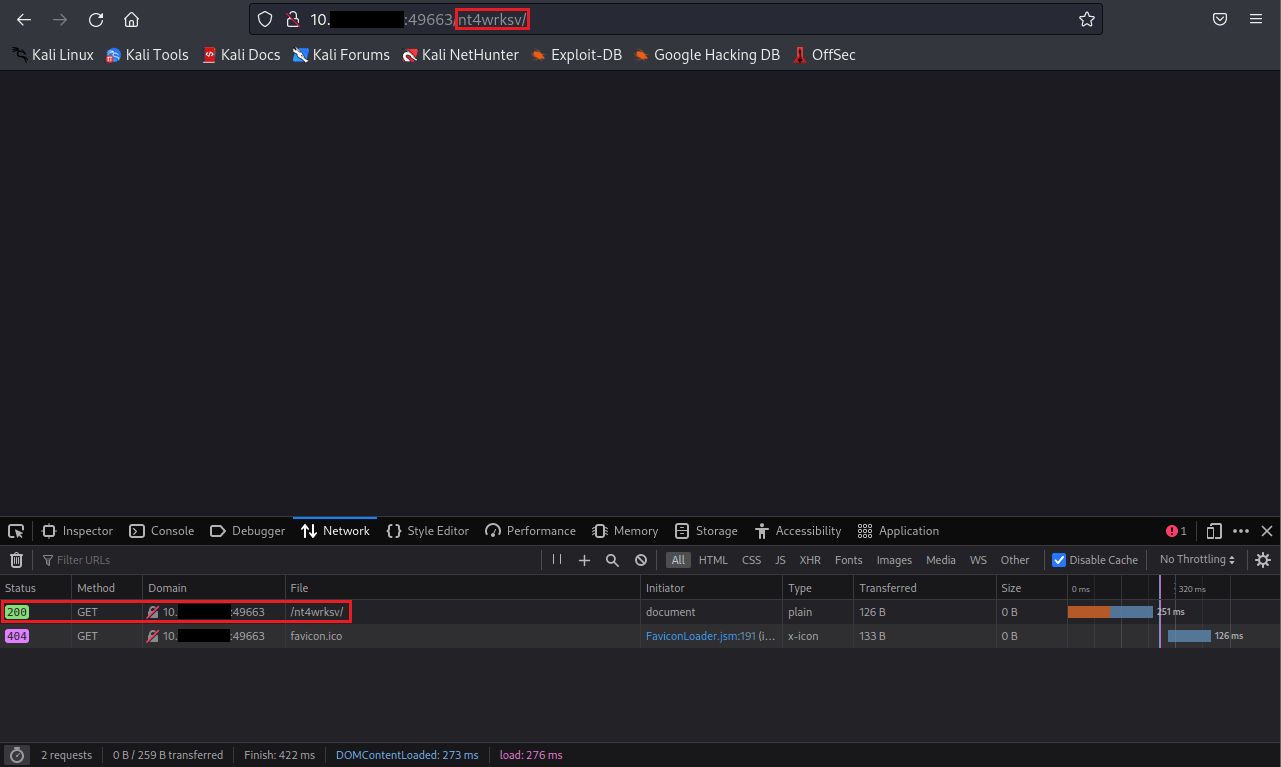Open the Kali NetHunter bookmark
Screen dimensions: 1281x767
460,55
